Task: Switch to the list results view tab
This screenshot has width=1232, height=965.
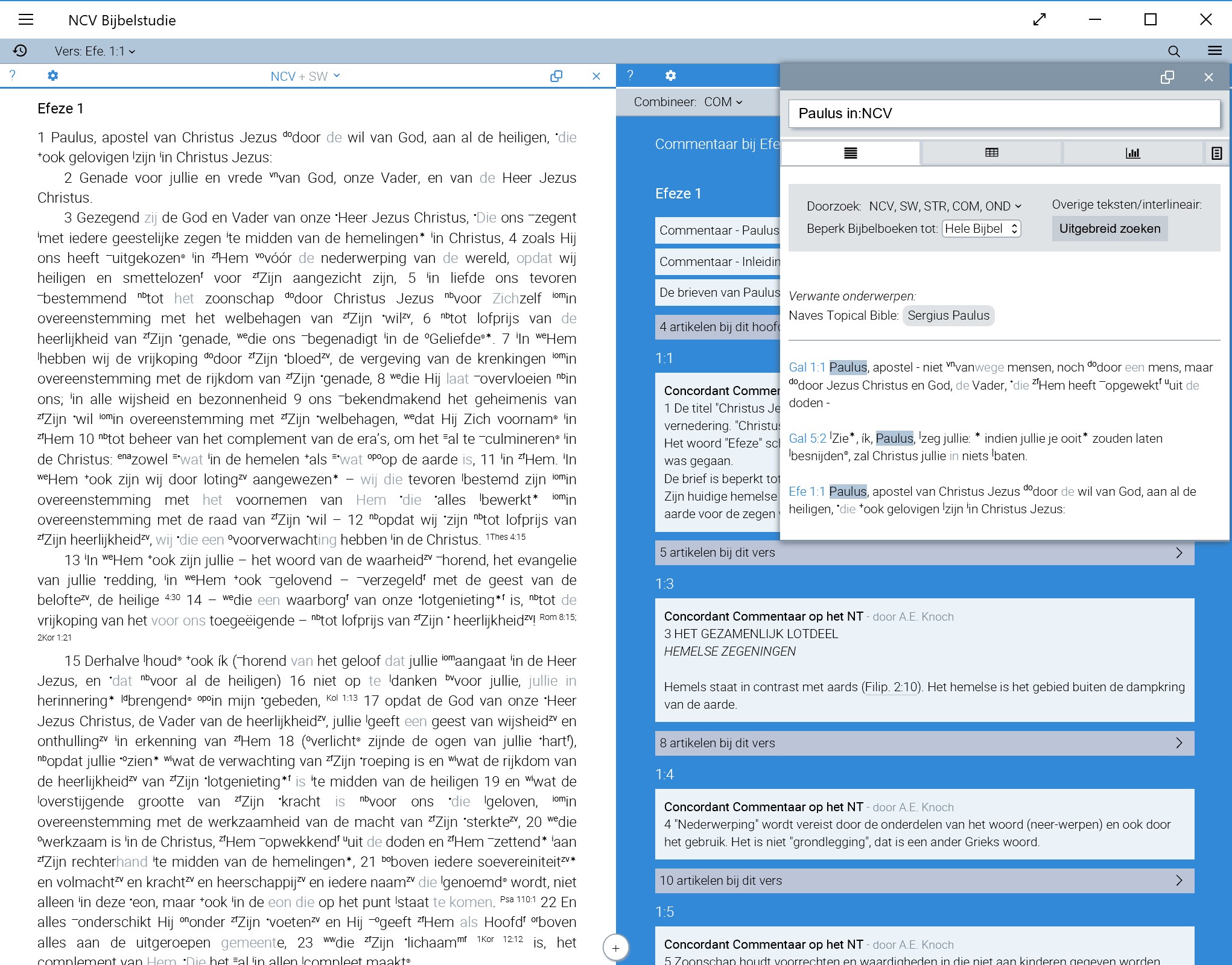Action: tap(850, 153)
